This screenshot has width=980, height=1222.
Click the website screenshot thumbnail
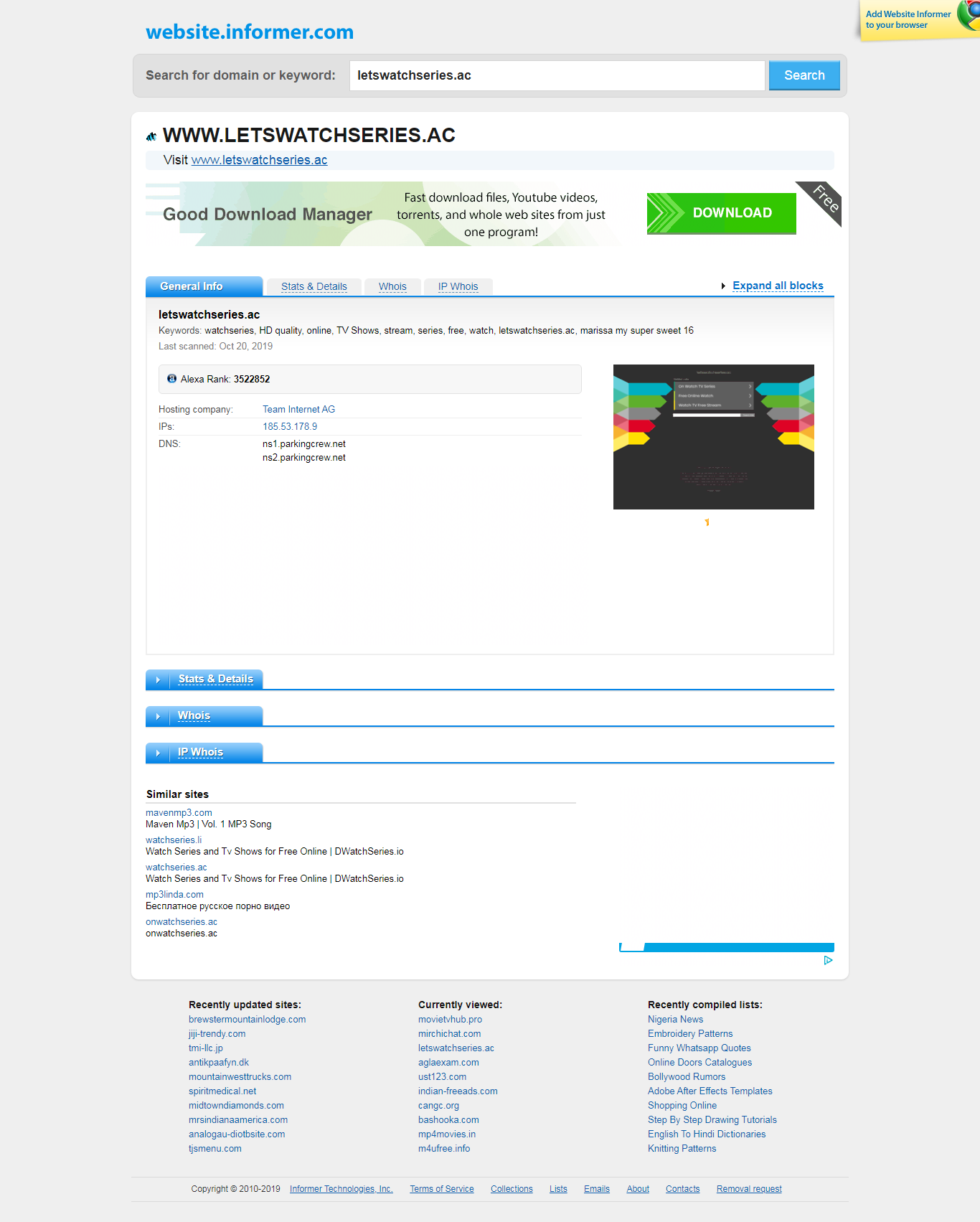pyautogui.click(x=713, y=437)
